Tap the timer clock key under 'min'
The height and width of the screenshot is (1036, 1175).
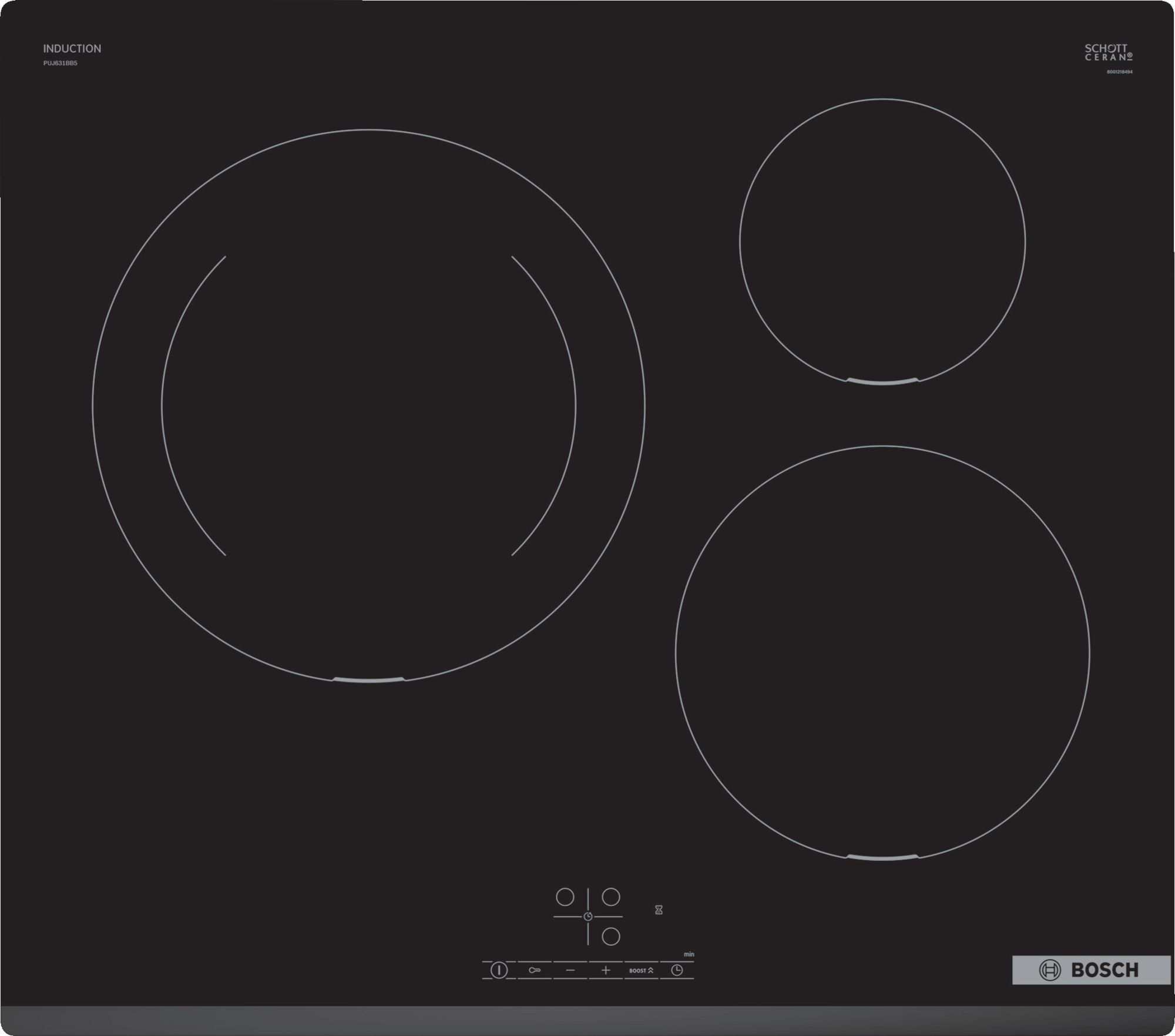click(x=677, y=970)
